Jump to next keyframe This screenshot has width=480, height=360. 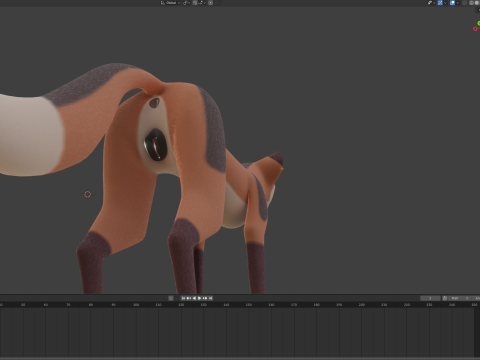(205, 298)
